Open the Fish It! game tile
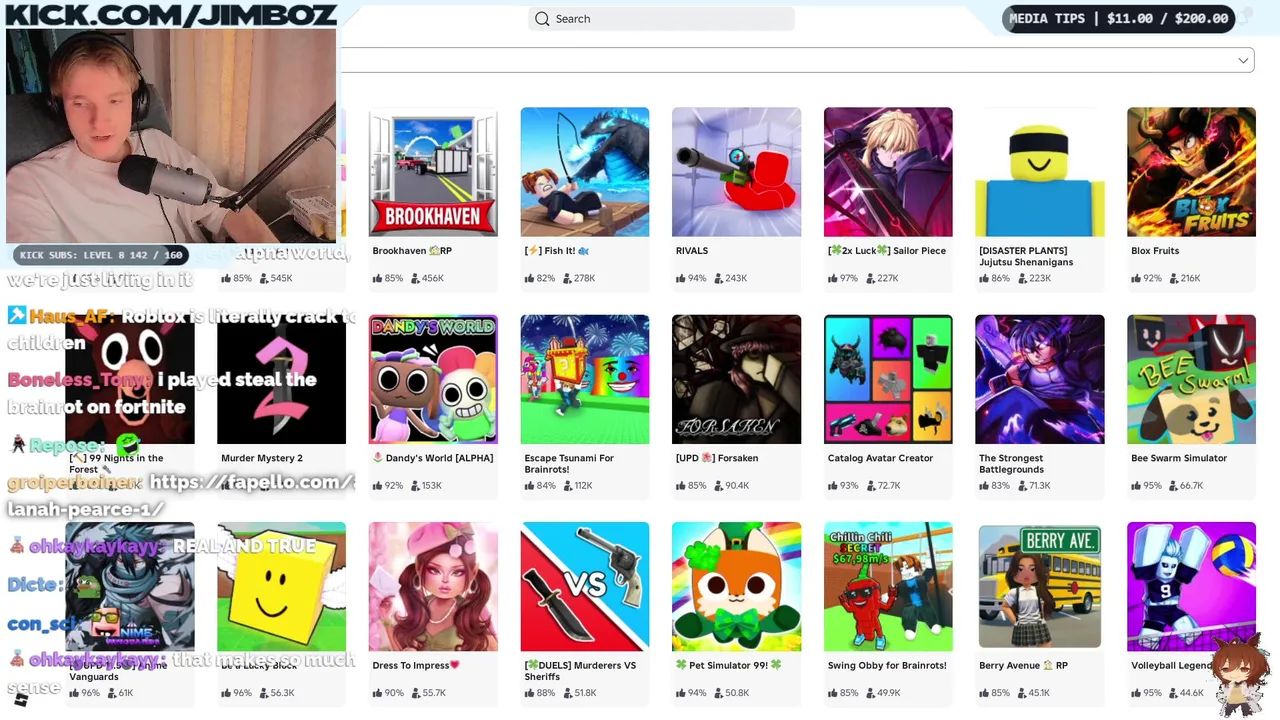The image size is (1280, 720). tap(585, 172)
